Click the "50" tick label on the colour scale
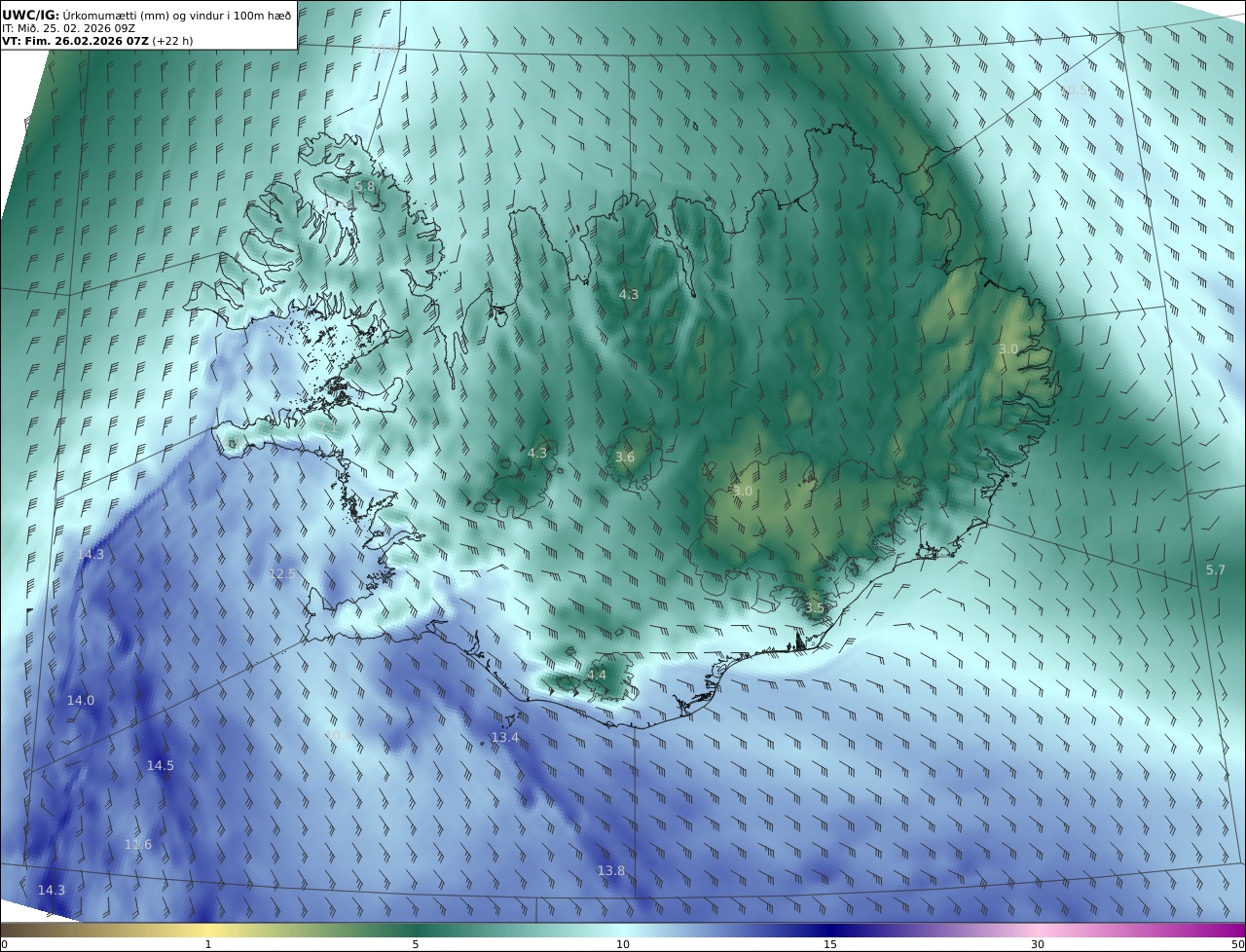The height and width of the screenshot is (952, 1246). tap(1237, 944)
